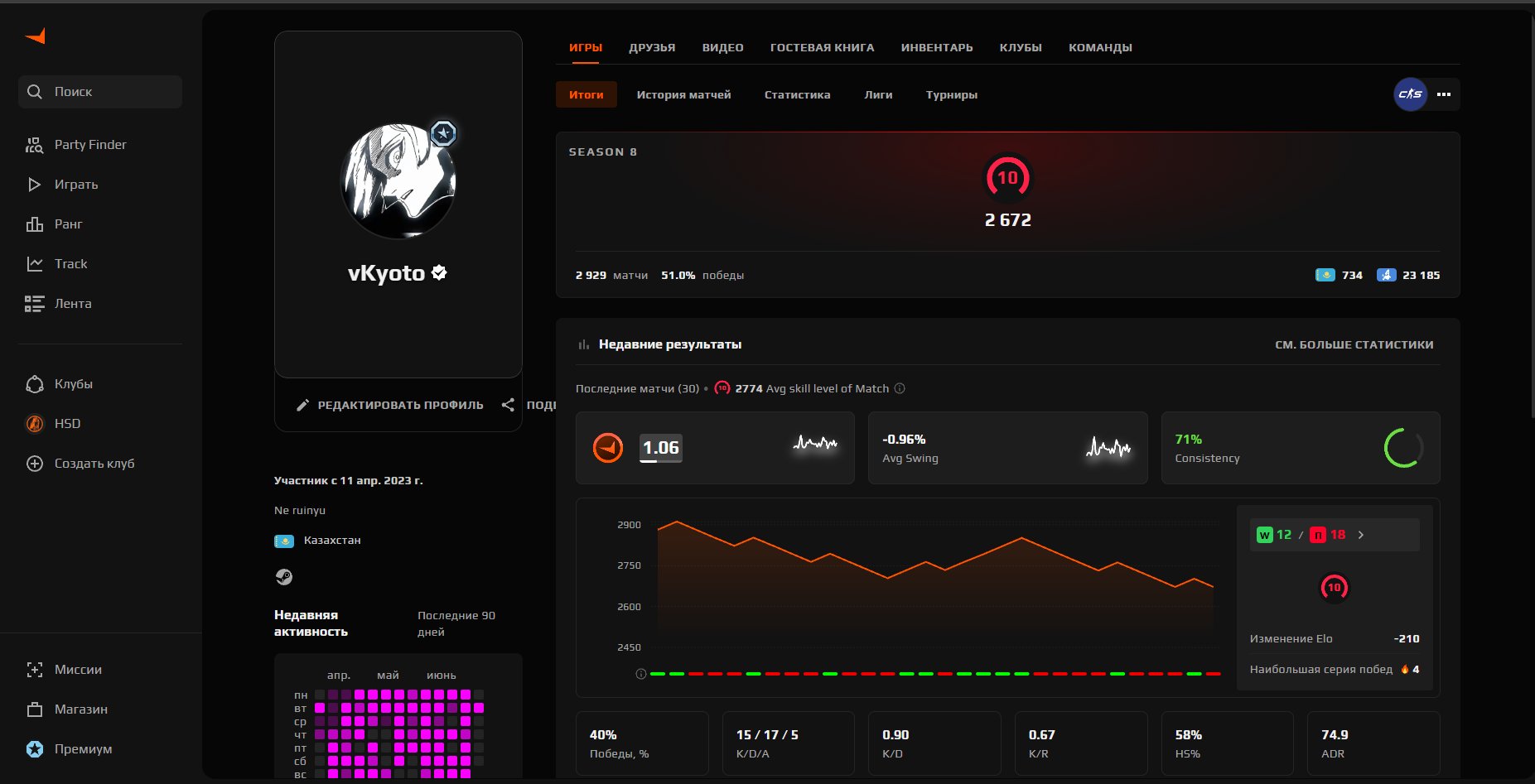Click the Steam account icon
The width and height of the screenshot is (1535, 784).
[x=284, y=577]
